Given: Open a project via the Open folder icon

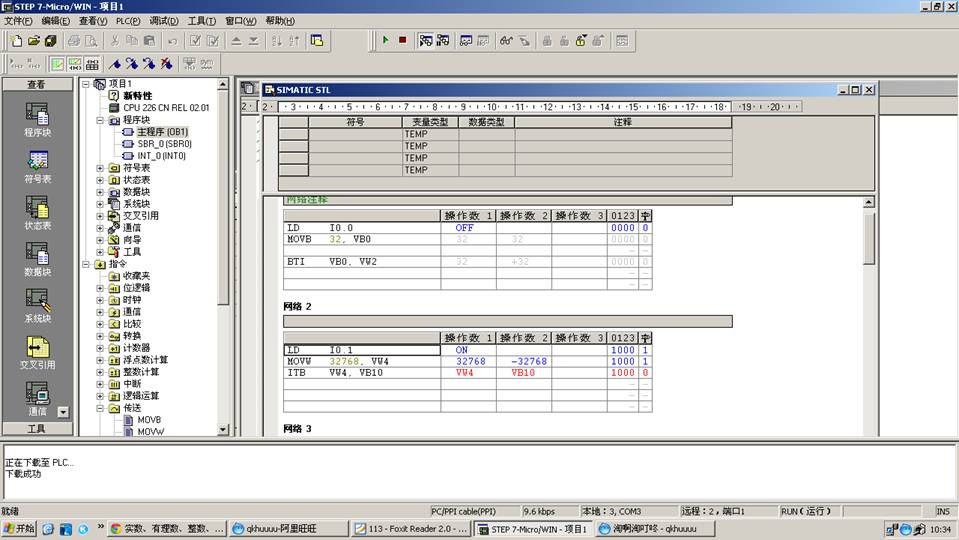Looking at the screenshot, I should pyautogui.click(x=34, y=41).
